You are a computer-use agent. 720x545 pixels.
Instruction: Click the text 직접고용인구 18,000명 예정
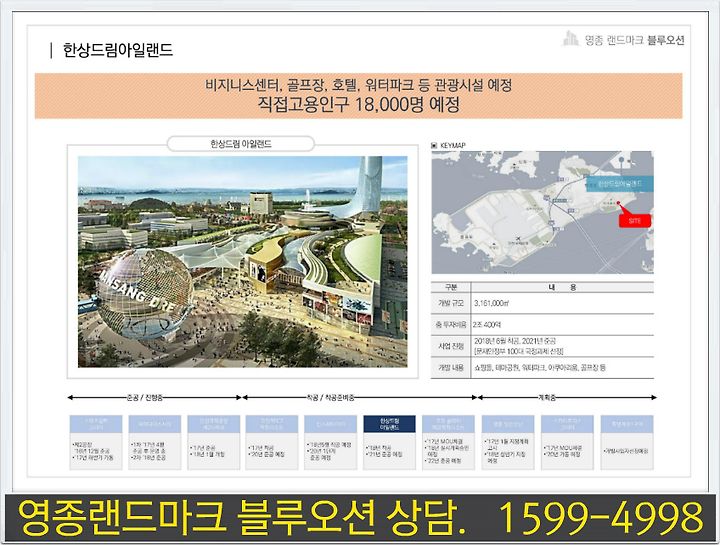click(358, 104)
